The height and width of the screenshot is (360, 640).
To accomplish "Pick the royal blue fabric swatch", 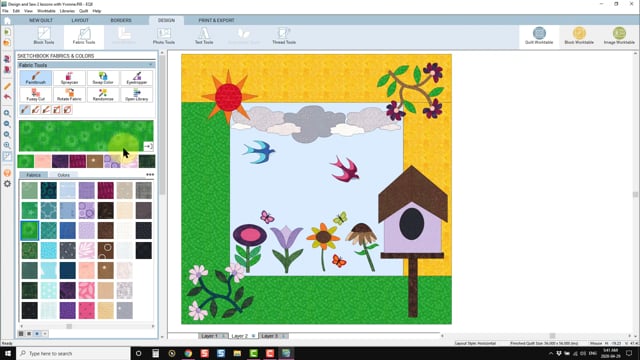I will coord(67,231).
